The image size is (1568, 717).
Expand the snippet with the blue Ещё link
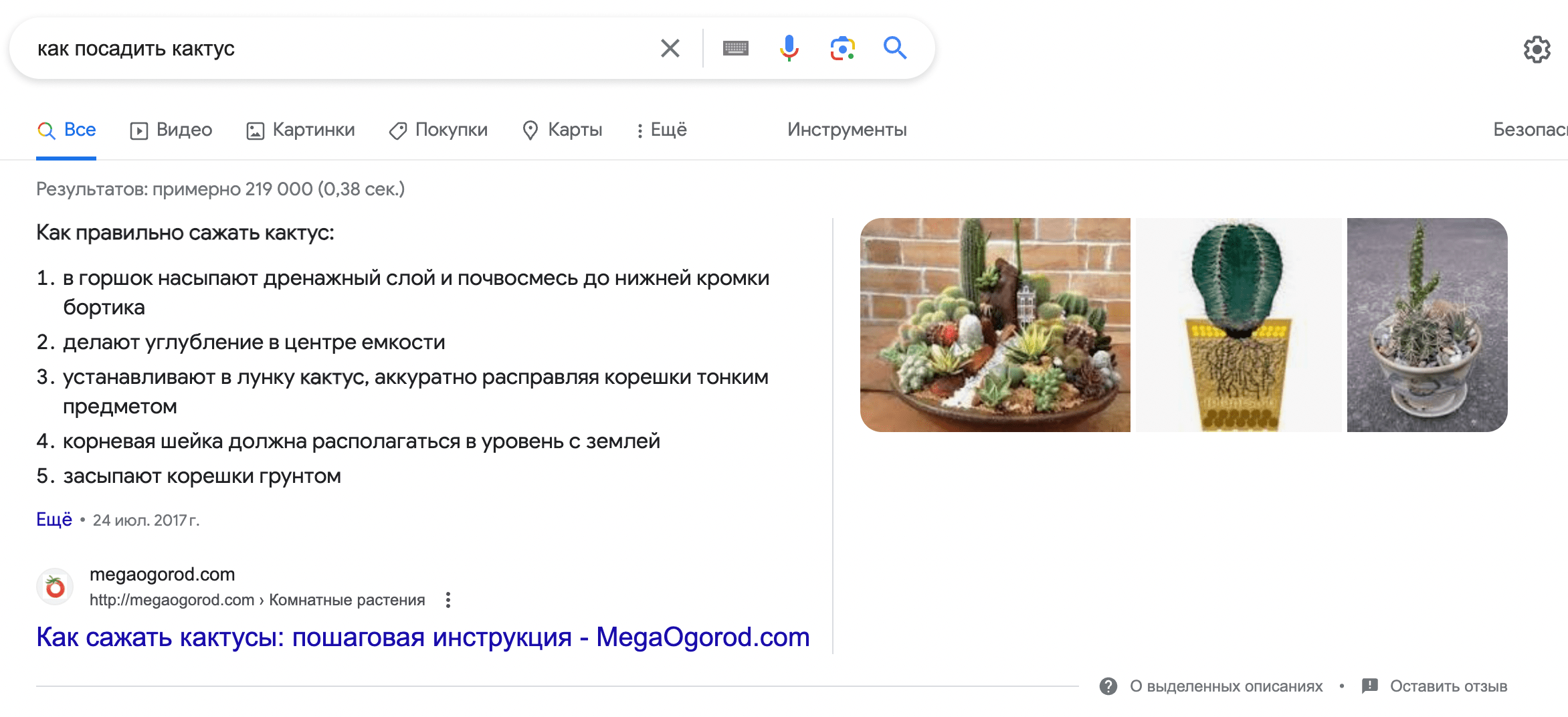pos(54,520)
